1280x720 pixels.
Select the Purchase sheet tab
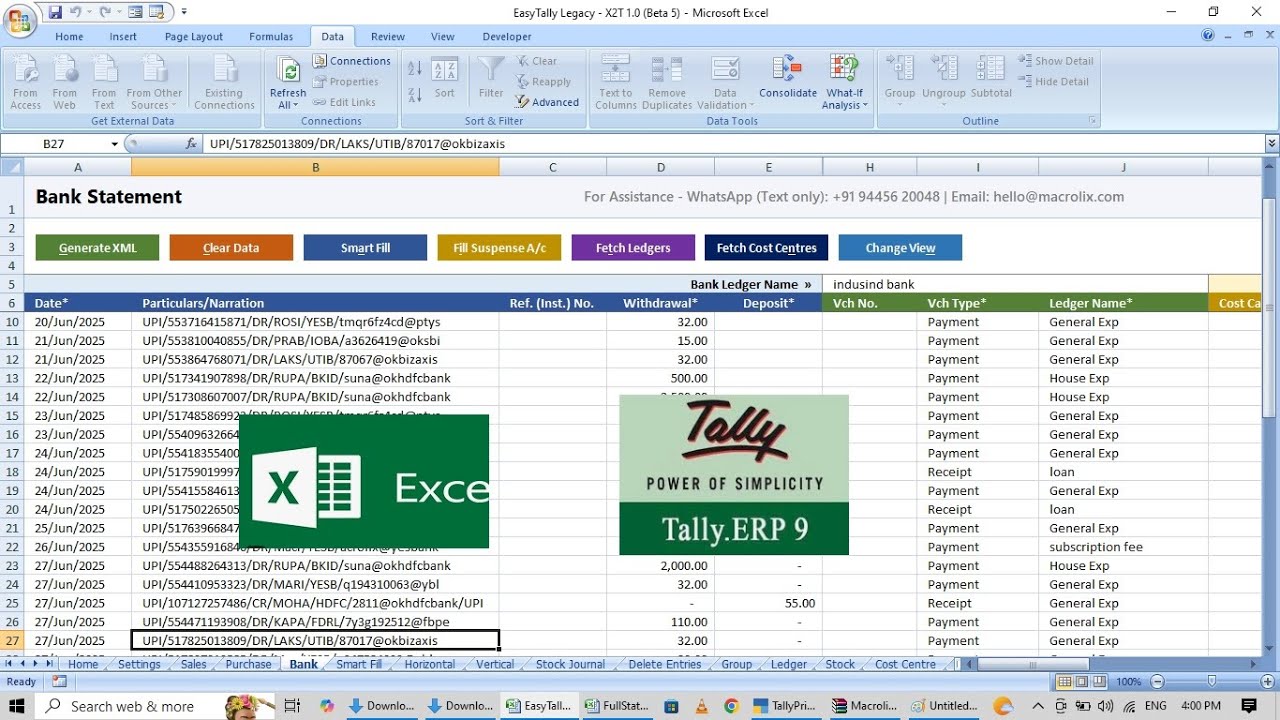248,664
